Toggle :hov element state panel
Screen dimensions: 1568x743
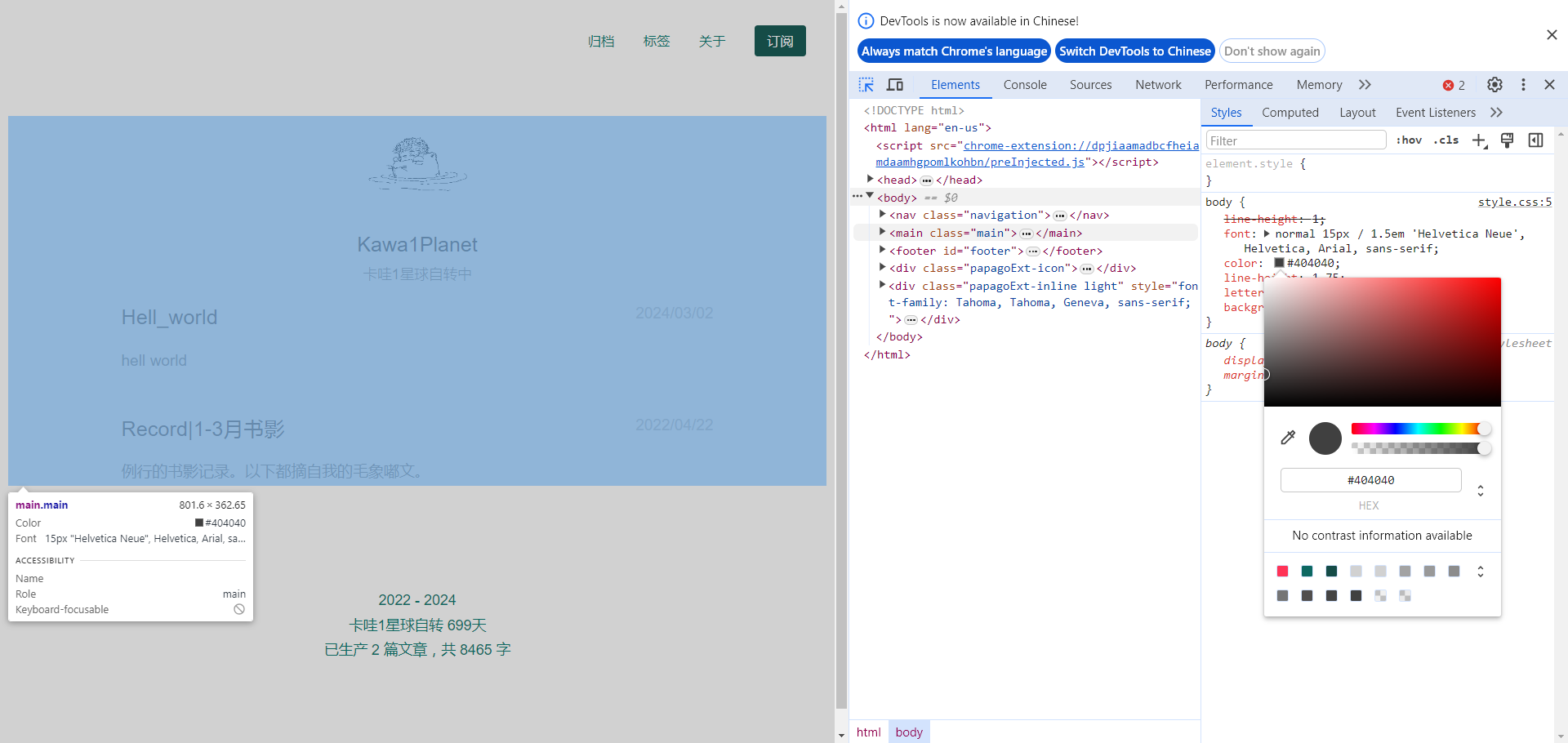click(x=1409, y=140)
